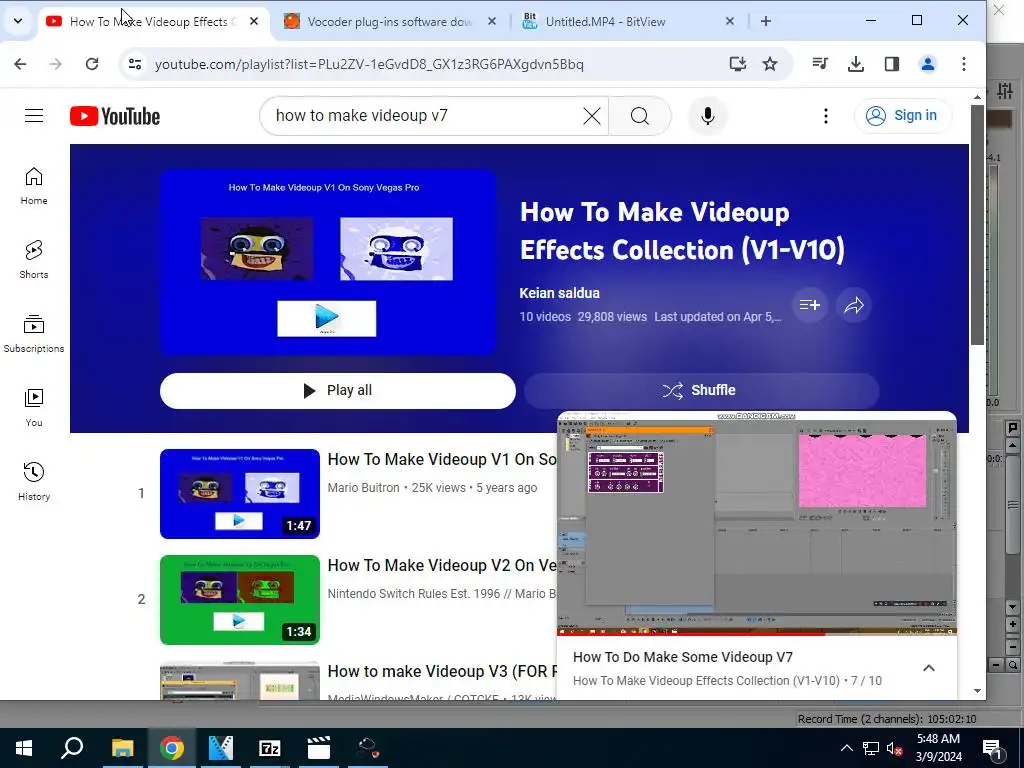Image resolution: width=1024 pixels, height=768 pixels.
Task: Share the playlist
Action: 854,305
